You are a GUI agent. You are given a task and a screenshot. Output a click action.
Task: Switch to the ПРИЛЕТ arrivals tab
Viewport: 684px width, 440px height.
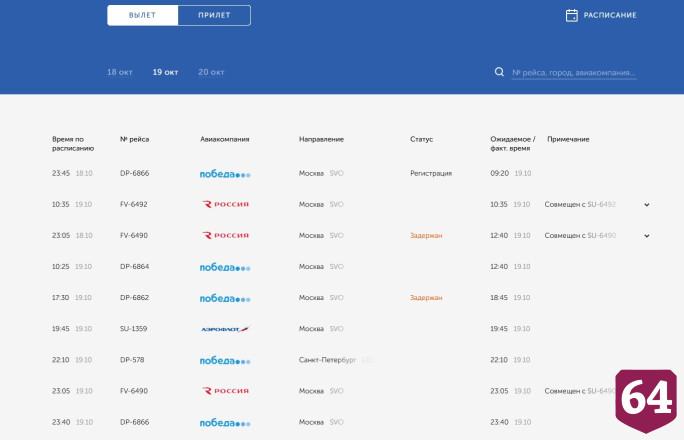[214, 15]
